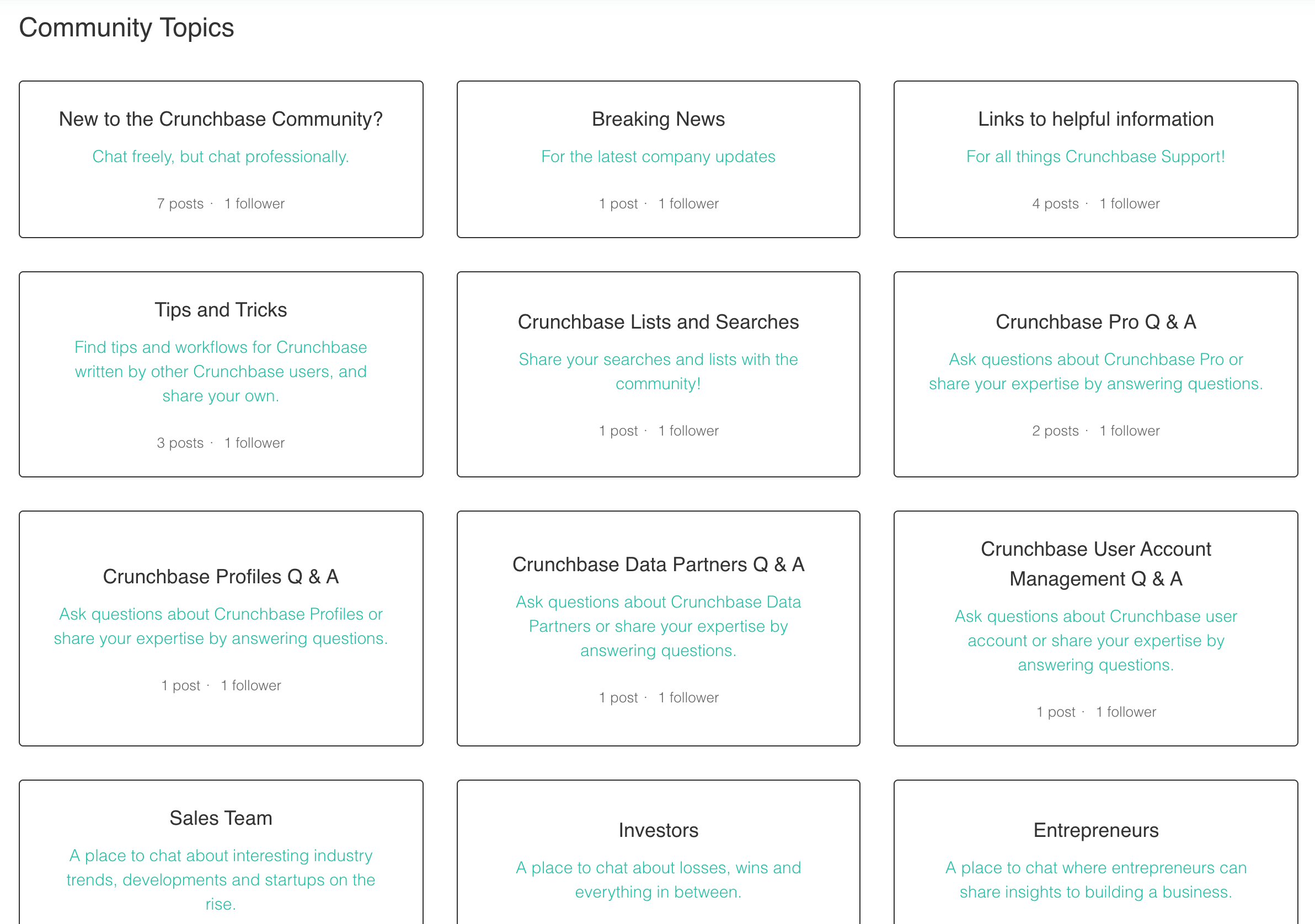Click '1 follower' in Tips and Tricks card
Image resolution: width=1315 pixels, height=924 pixels.
tap(254, 443)
